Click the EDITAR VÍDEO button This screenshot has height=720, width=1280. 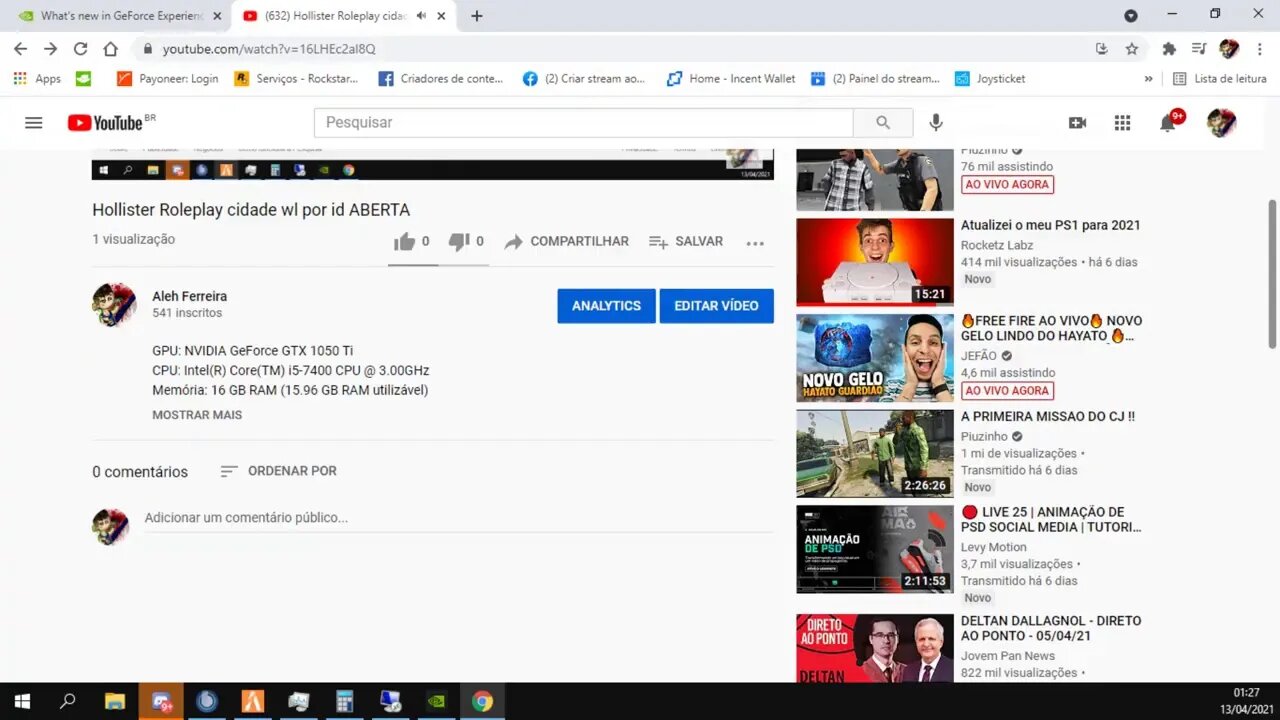pyautogui.click(x=716, y=306)
